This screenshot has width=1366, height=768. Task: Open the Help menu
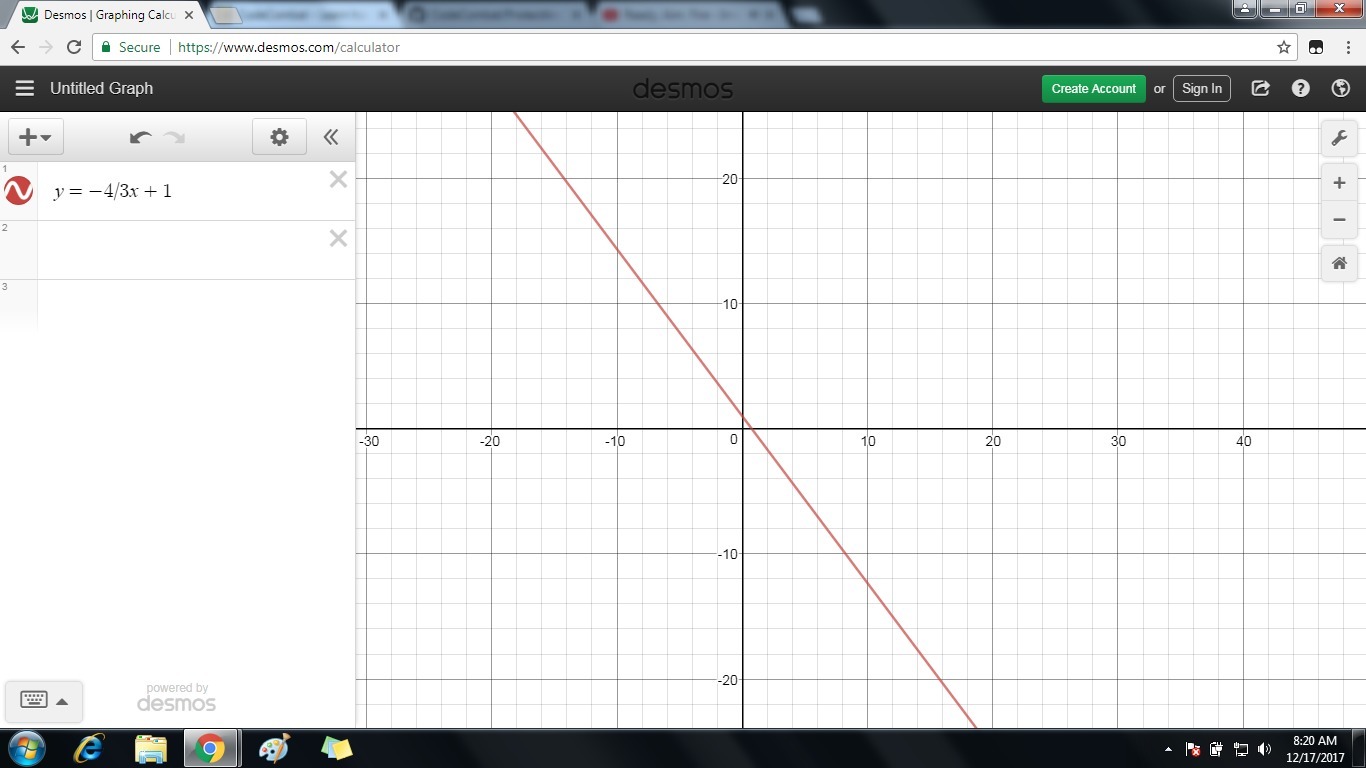tap(1300, 88)
